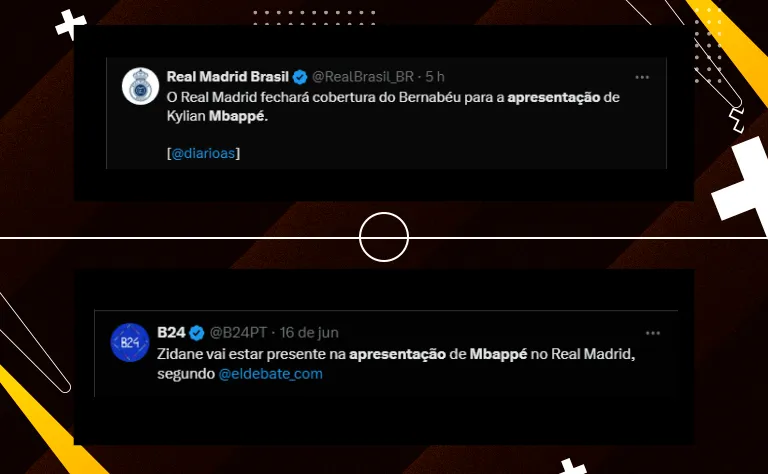Click verified badge beside B24 name
Screen dimensions: 768x474
pyautogui.click(x=197, y=333)
